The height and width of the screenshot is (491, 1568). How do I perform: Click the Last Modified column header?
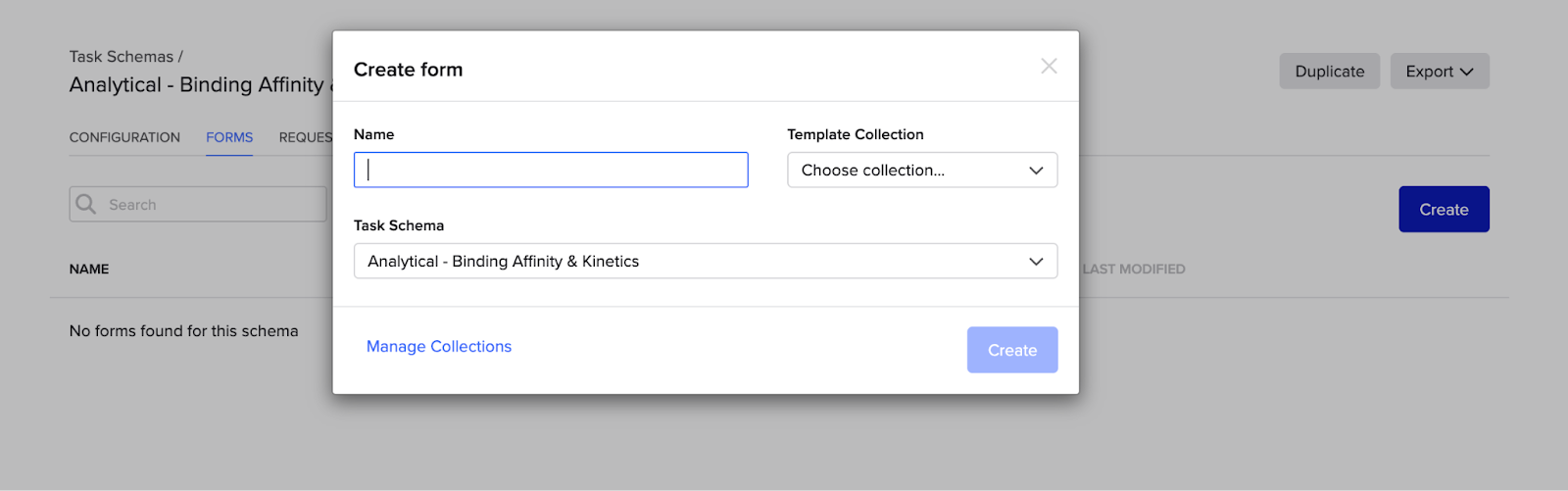coord(1134,270)
